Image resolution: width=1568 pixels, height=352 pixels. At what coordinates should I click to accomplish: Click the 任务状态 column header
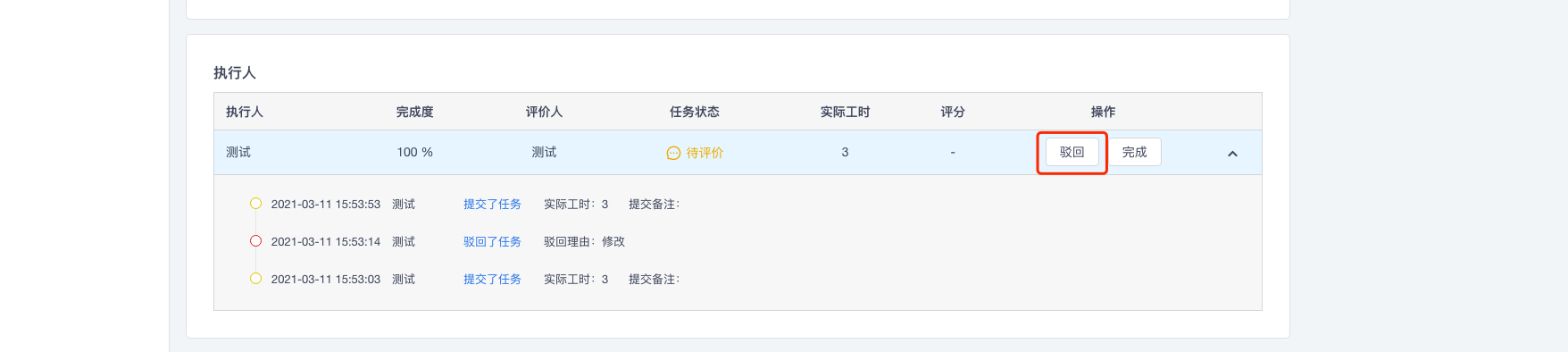pos(695,112)
